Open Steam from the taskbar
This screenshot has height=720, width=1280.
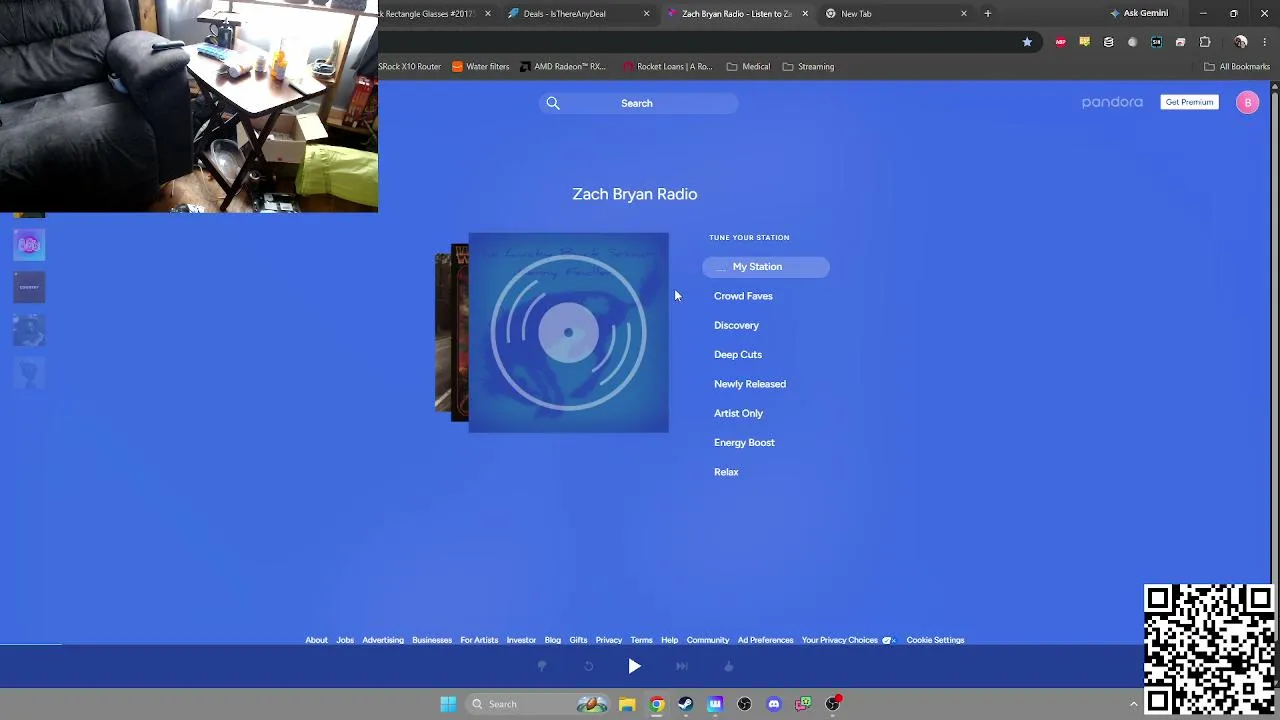(685, 704)
